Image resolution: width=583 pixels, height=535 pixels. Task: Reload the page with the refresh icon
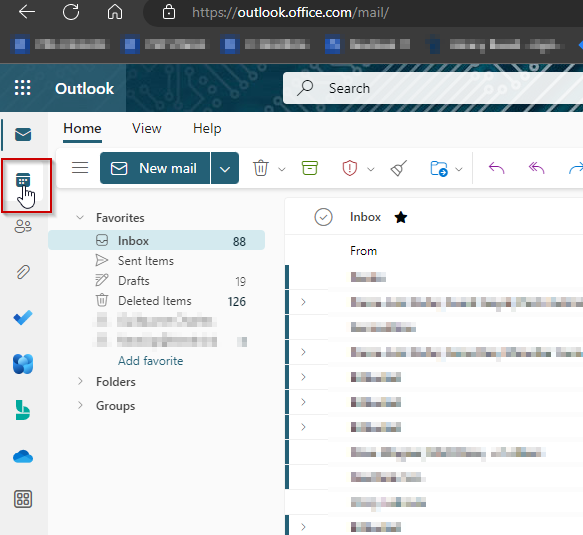click(71, 12)
